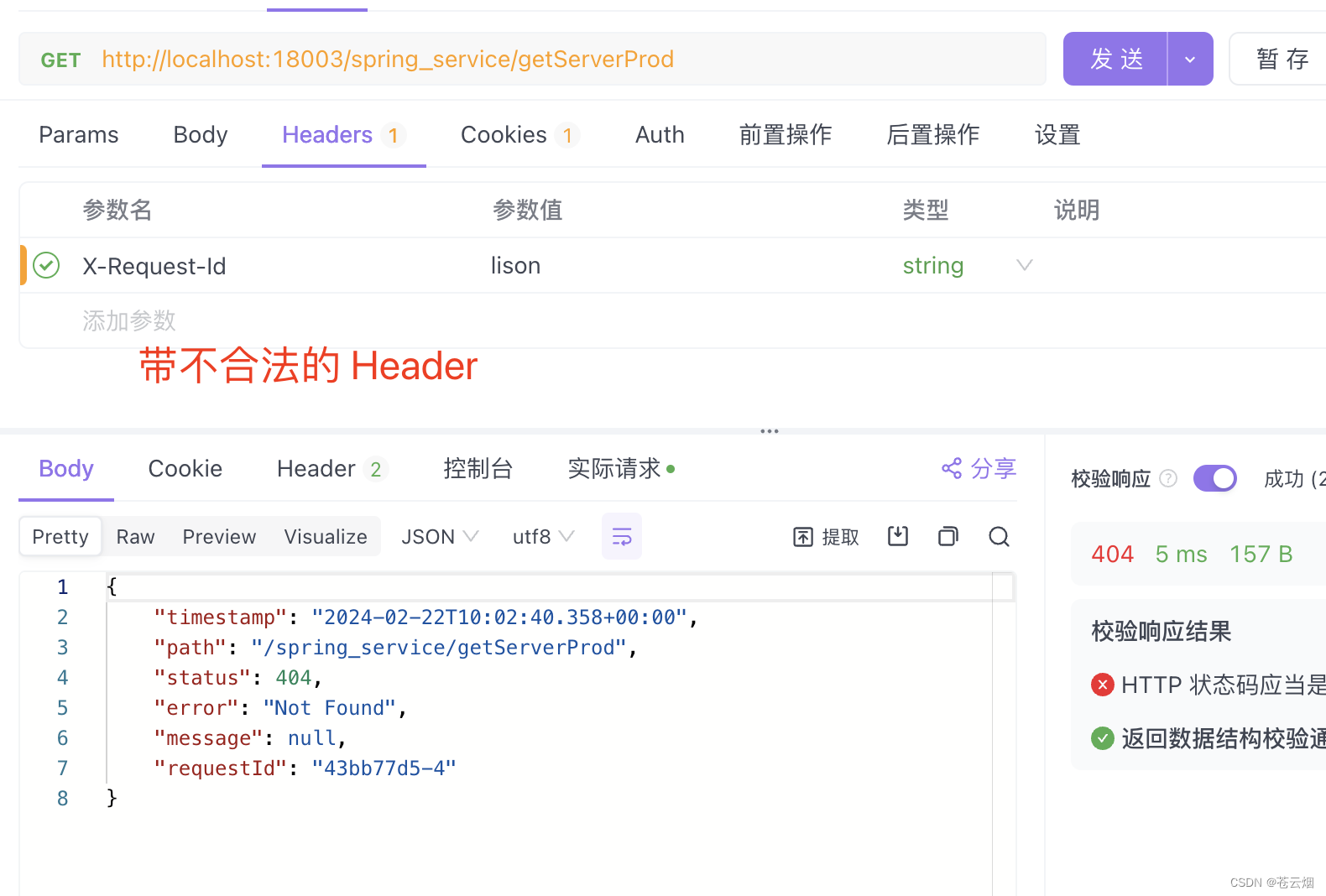Expand the string type dropdown chevron
Screen dimensions: 1326x896
click(1024, 265)
